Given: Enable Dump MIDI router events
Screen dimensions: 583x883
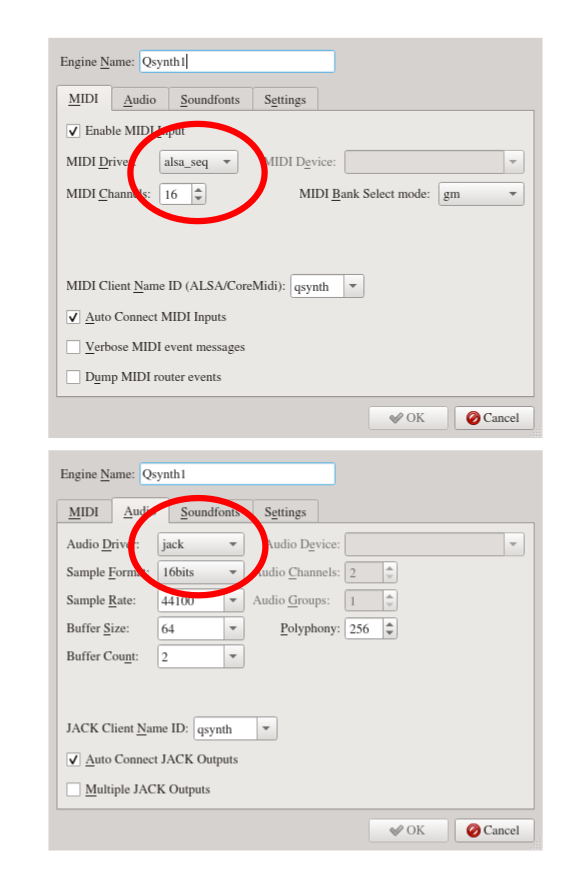Looking at the screenshot, I should coord(73,377).
